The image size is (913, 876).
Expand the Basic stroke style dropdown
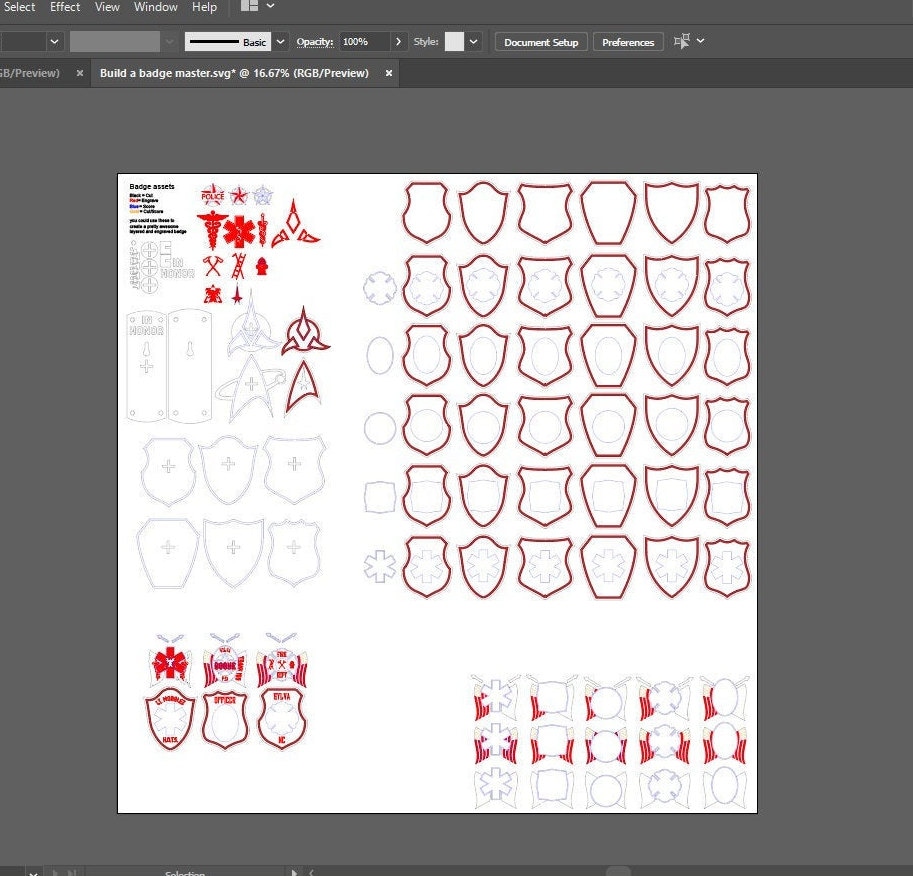pyautogui.click(x=279, y=41)
